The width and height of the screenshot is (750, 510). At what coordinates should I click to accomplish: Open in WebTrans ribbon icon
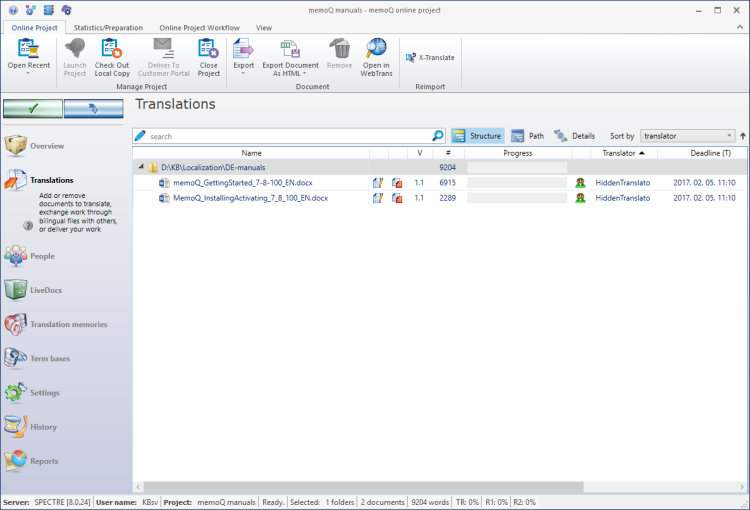click(376, 48)
